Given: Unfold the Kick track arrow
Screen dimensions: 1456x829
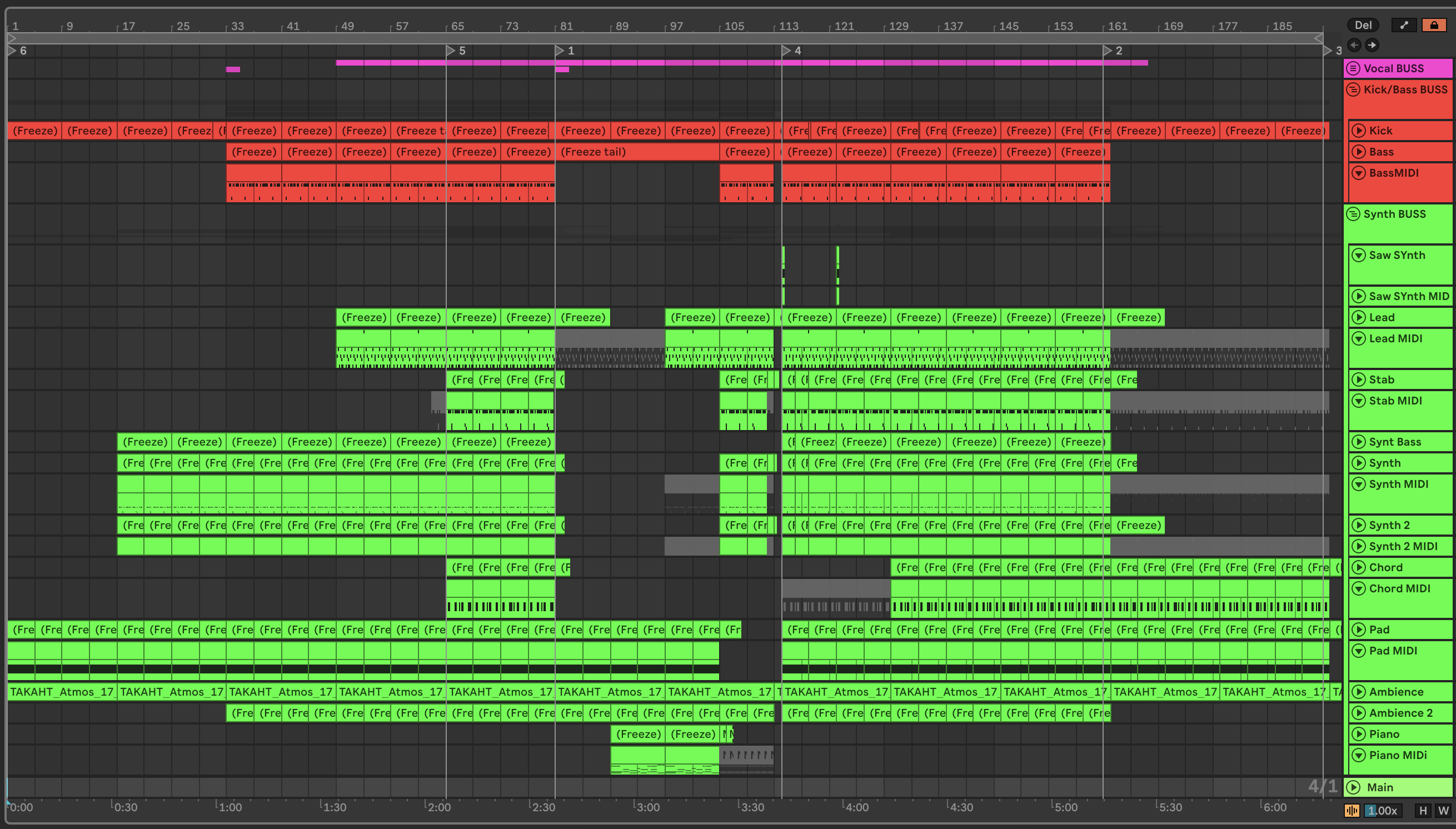Looking at the screenshot, I should (x=1359, y=131).
